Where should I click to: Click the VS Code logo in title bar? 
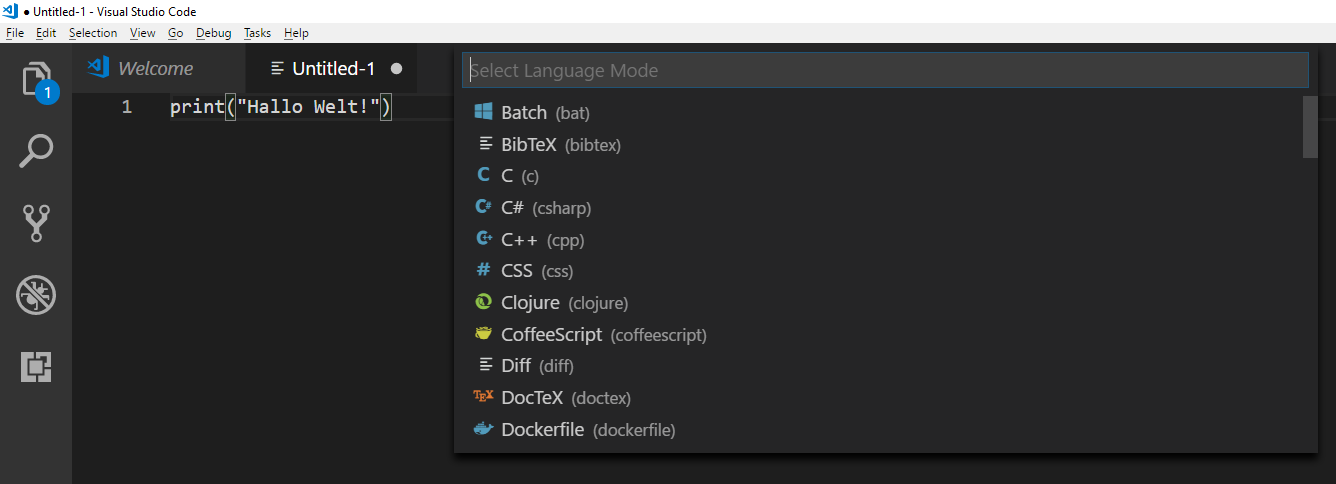(11, 11)
